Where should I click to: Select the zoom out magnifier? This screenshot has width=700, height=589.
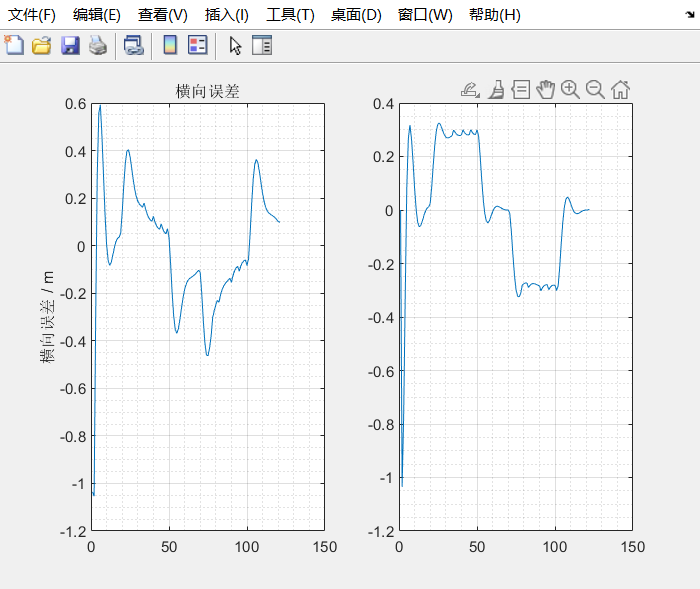coord(595,90)
